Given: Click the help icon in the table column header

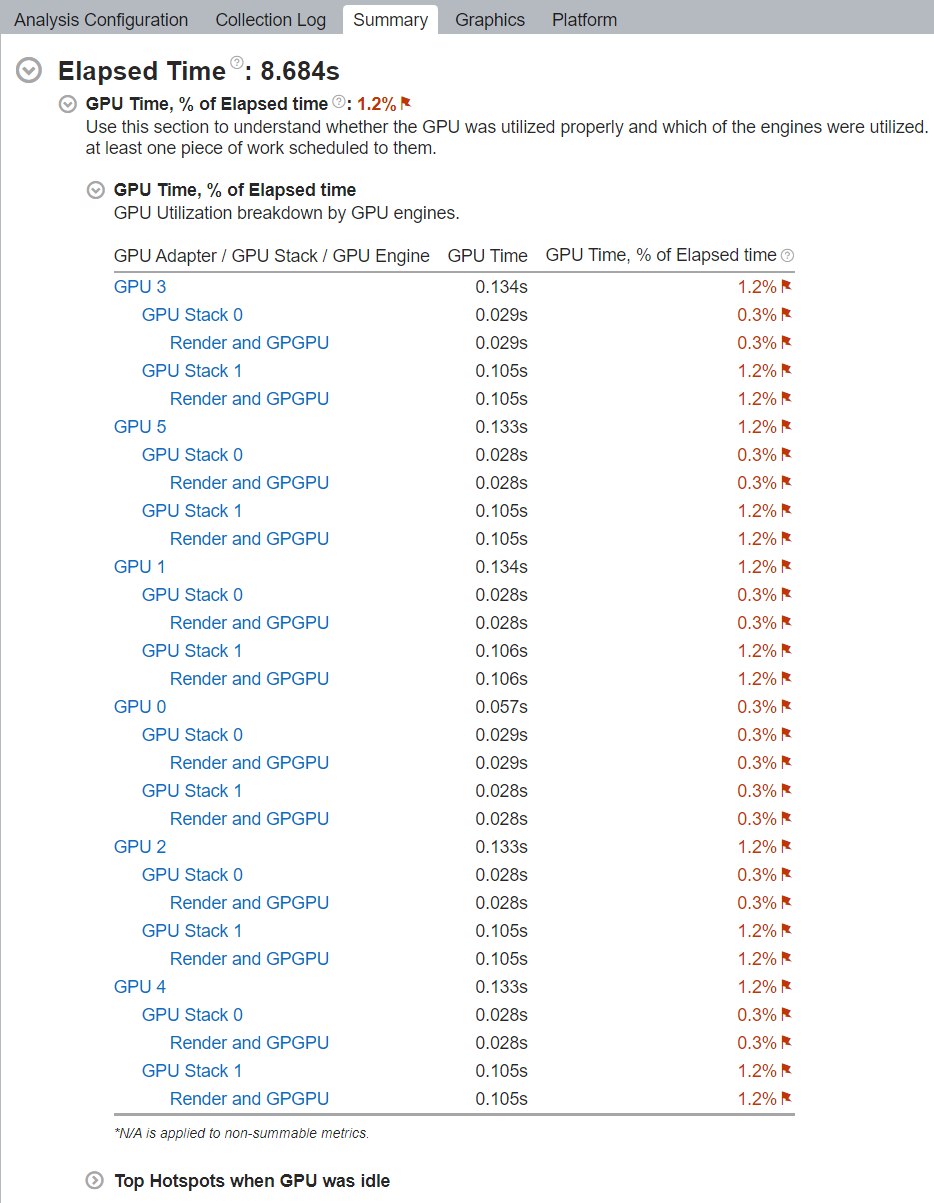Looking at the screenshot, I should coord(787,256).
